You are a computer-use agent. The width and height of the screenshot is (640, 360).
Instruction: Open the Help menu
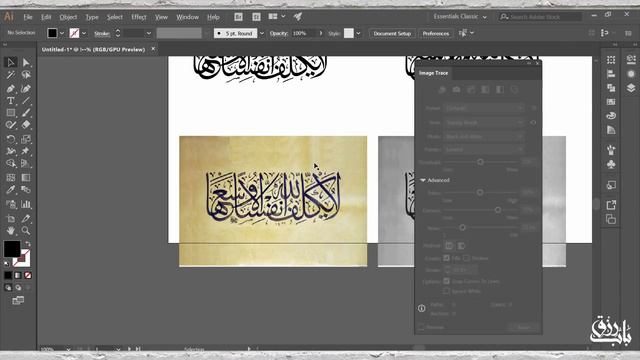tap(213, 17)
